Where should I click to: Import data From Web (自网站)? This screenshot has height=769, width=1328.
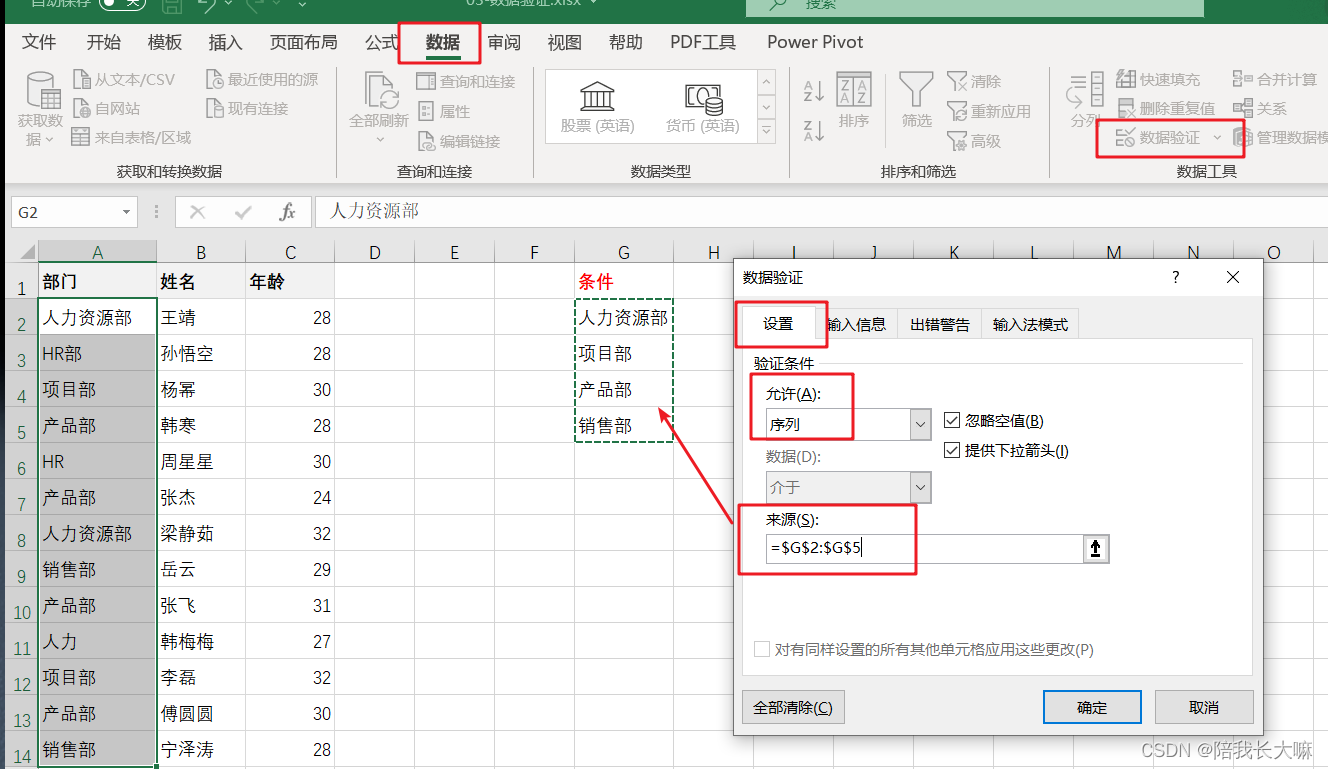coord(106,108)
